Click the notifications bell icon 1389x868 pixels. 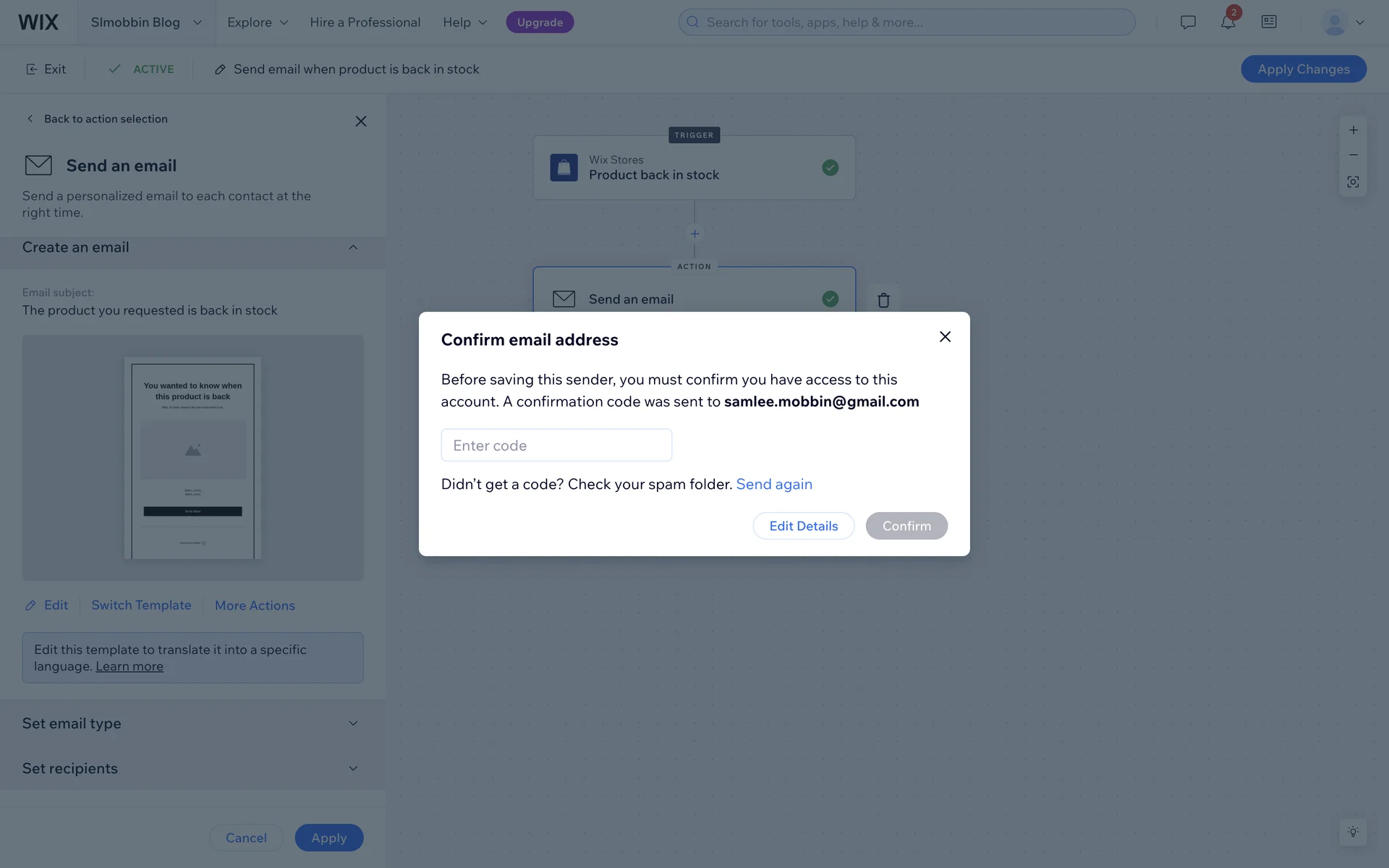(1228, 22)
